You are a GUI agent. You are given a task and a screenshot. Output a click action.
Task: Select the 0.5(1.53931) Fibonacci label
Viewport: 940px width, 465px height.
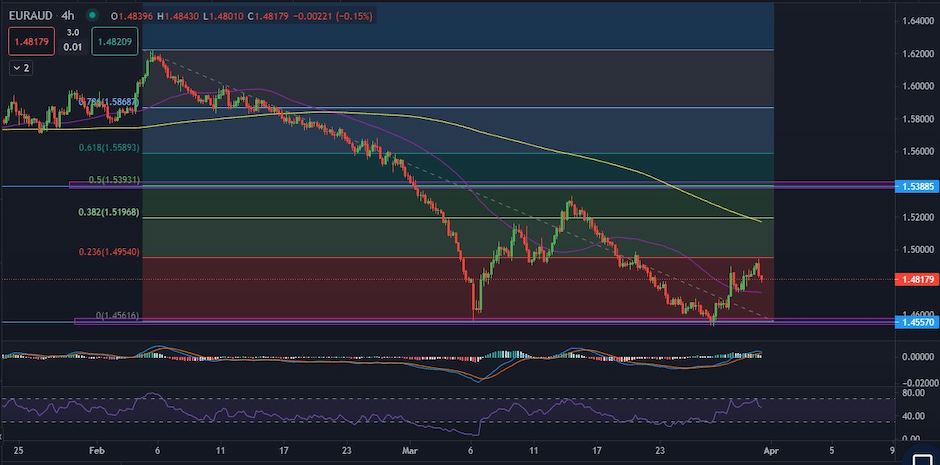click(x=114, y=180)
